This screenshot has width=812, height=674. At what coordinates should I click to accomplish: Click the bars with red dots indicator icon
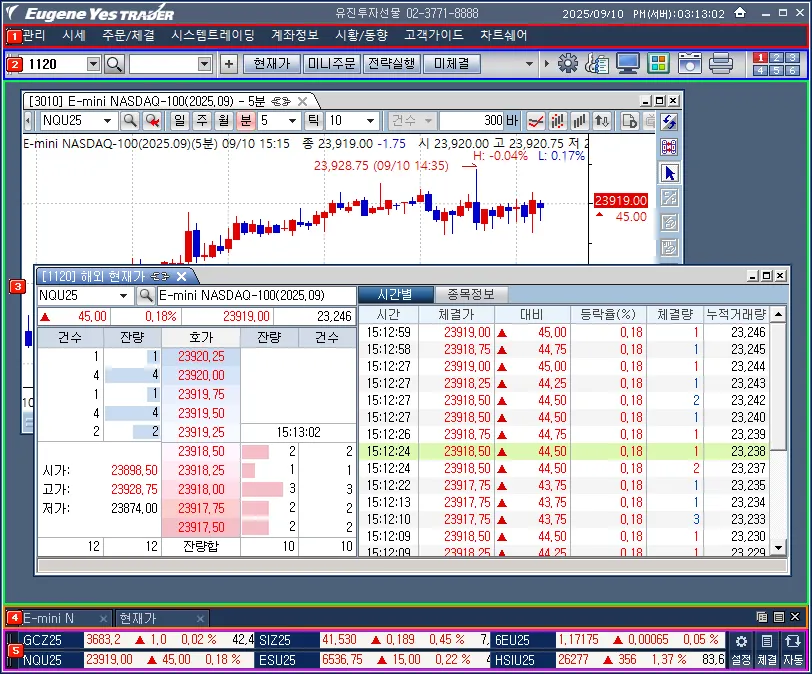(558, 122)
